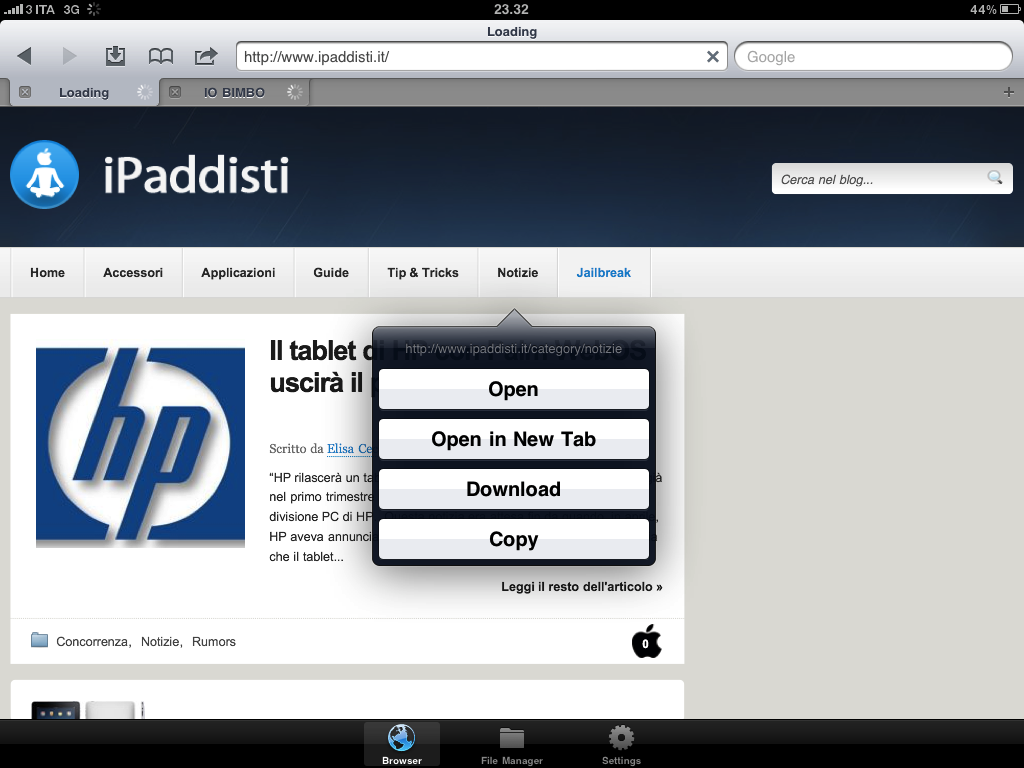
Task: Open the Jailbreak nav item
Action: pyautogui.click(x=603, y=272)
